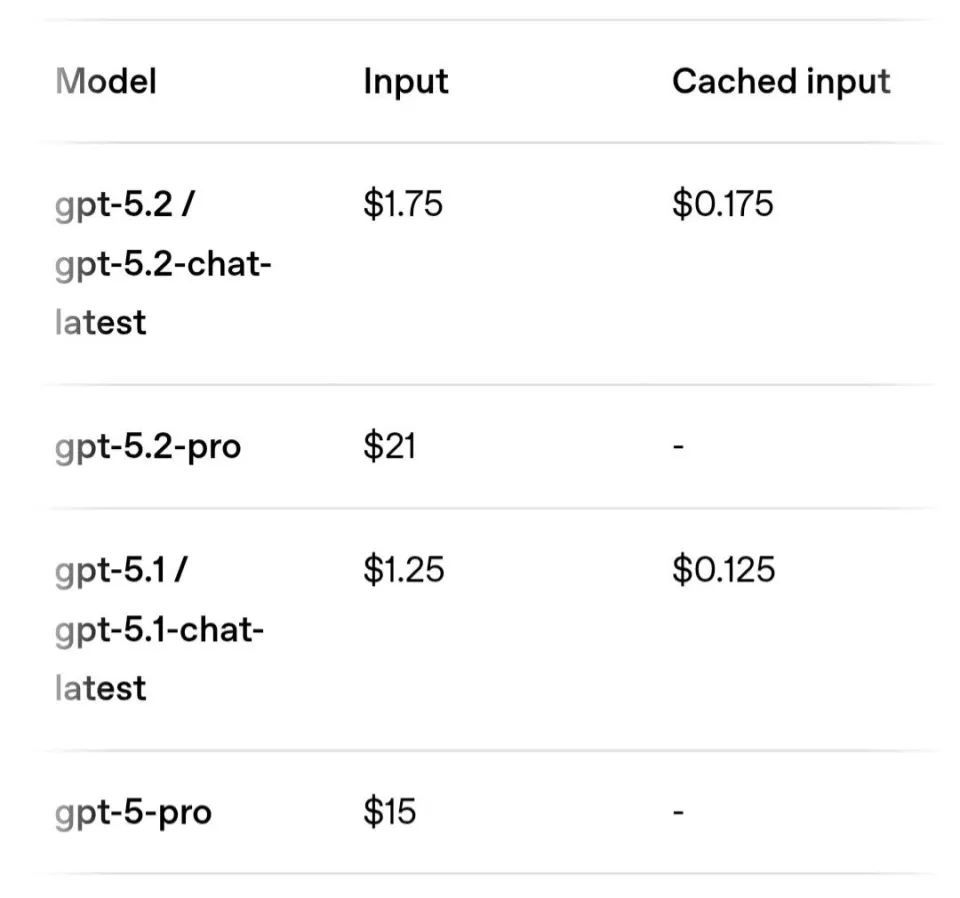The width and height of the screenshot is (960, 898).
Task: Select the $0.125 cached input price
Action: click(723, 570)
